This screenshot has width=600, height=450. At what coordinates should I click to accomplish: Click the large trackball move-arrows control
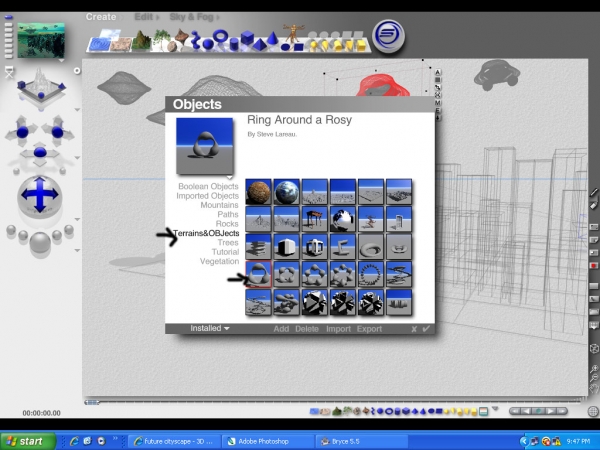[40, 195]
